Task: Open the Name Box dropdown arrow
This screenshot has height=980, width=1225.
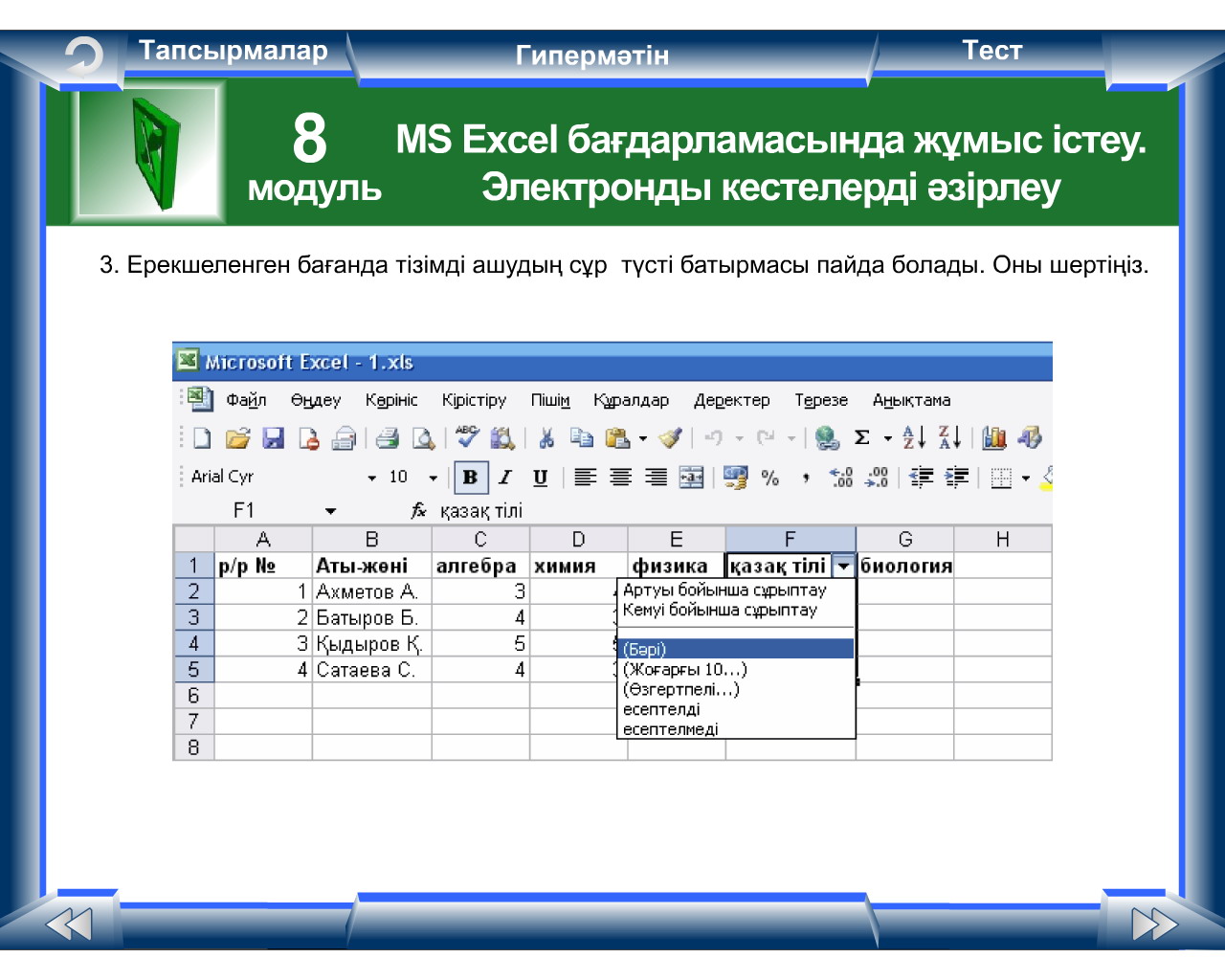Action: pyautogui.click(x=330, y=511)
